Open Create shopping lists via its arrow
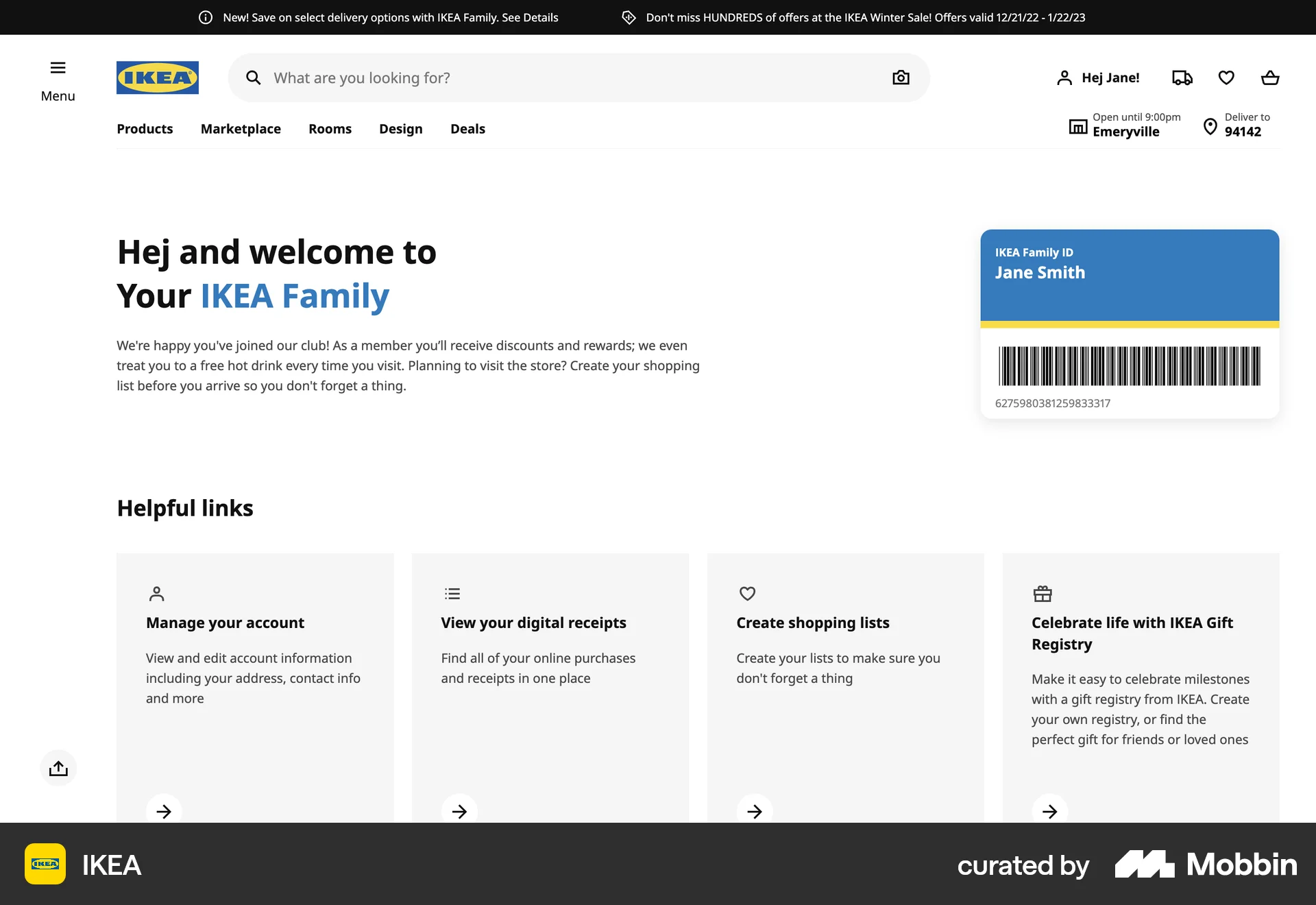The height and width of the screenshot is (905, 1316). coord(755,811)
